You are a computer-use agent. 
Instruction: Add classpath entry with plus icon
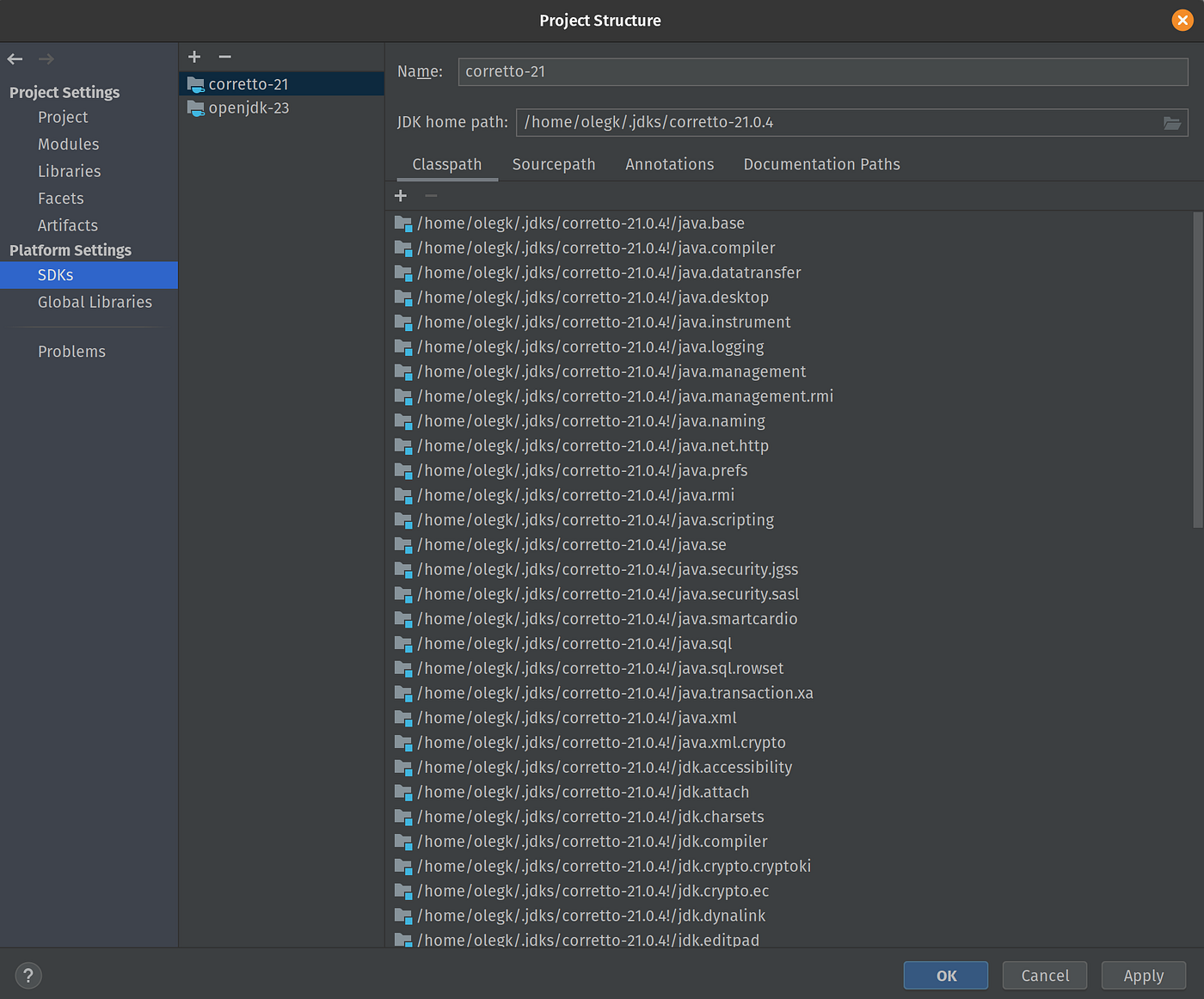point(401,196)
